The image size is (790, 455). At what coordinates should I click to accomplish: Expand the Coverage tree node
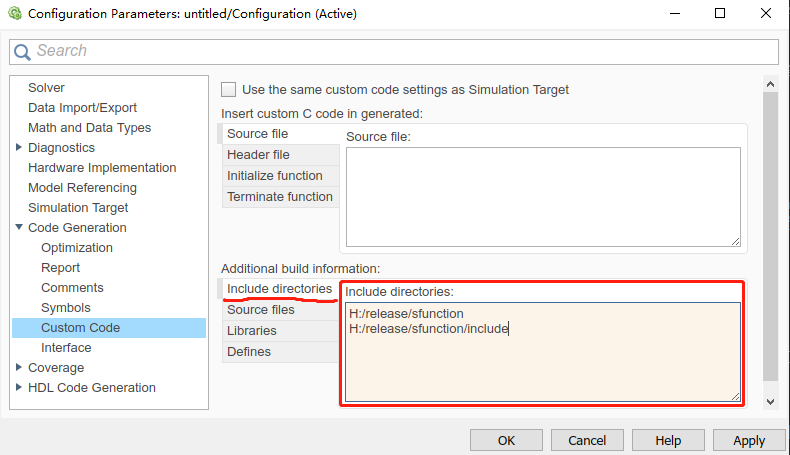tap(19, 368)
